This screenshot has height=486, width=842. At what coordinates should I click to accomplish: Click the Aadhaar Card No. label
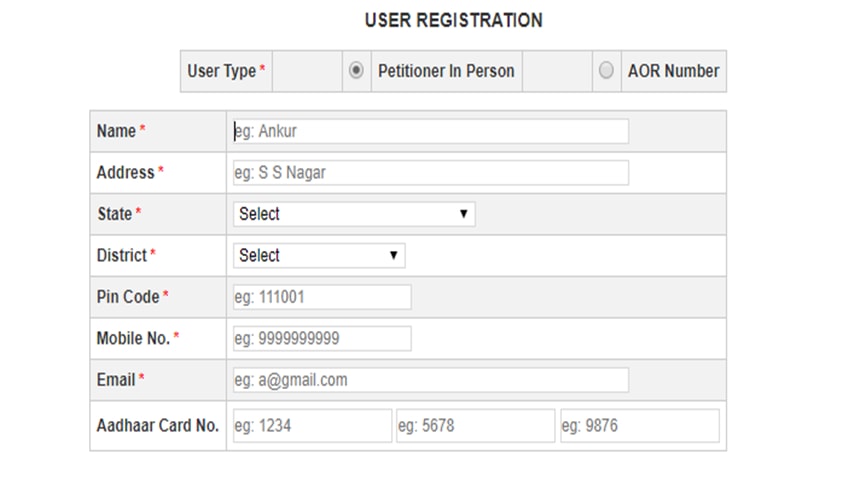pyautogui.click(x=157, y=425)
